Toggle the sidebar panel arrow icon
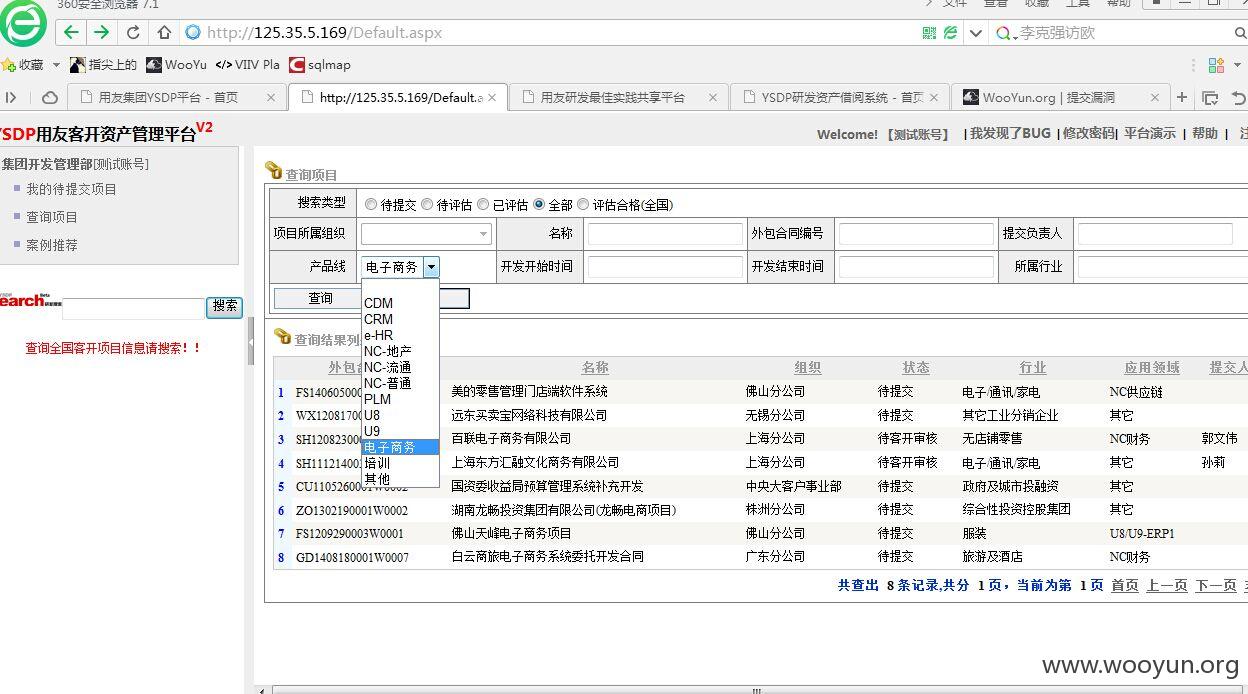Viewport: 1248px width, 694px height. point(11,97)
